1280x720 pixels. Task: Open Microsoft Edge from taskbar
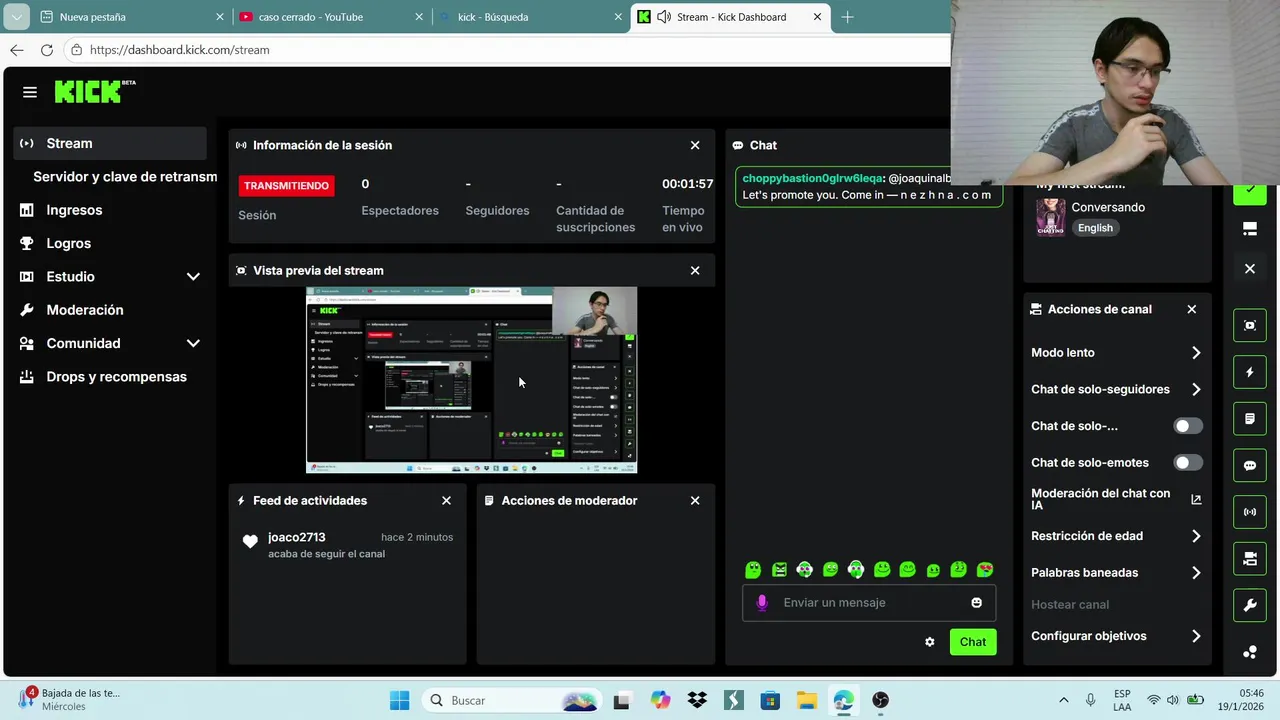[x=843, y=700]
